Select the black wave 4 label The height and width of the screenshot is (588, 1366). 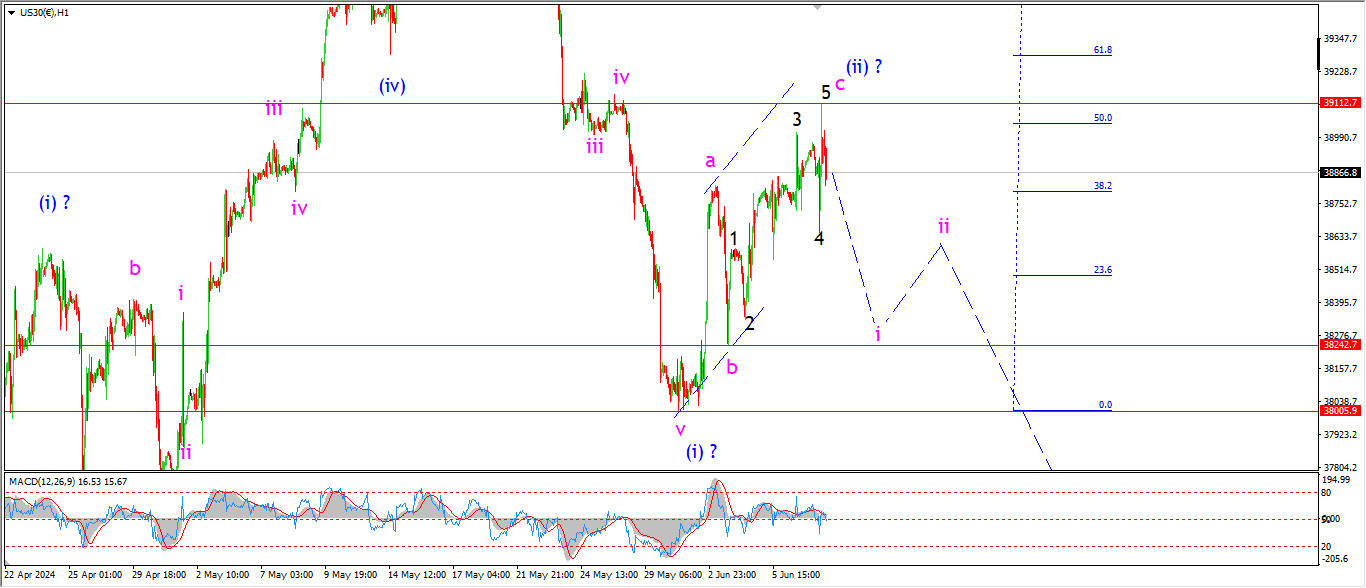click(819, 239)
